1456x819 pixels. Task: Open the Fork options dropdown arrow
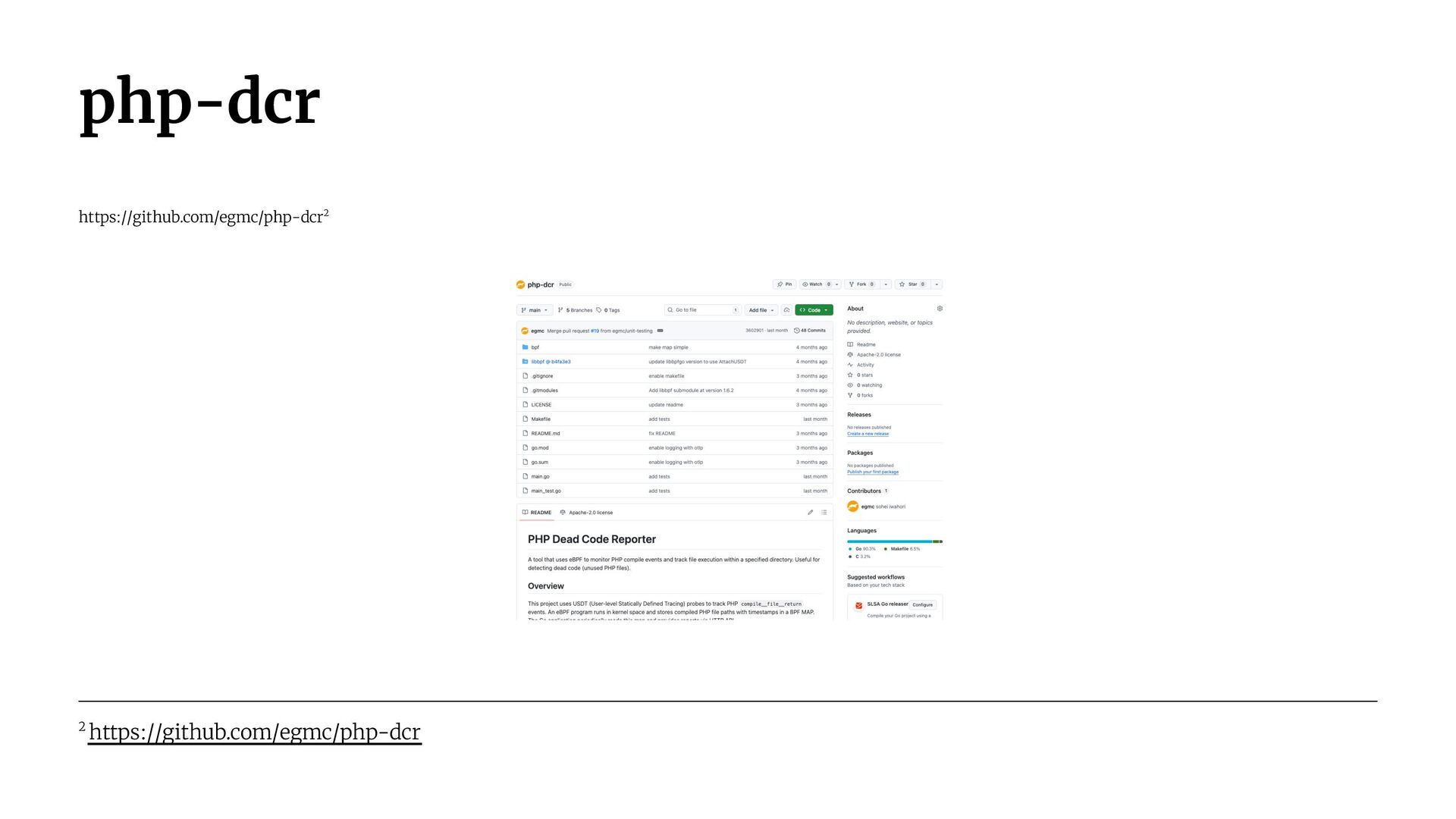pos(886,284)
